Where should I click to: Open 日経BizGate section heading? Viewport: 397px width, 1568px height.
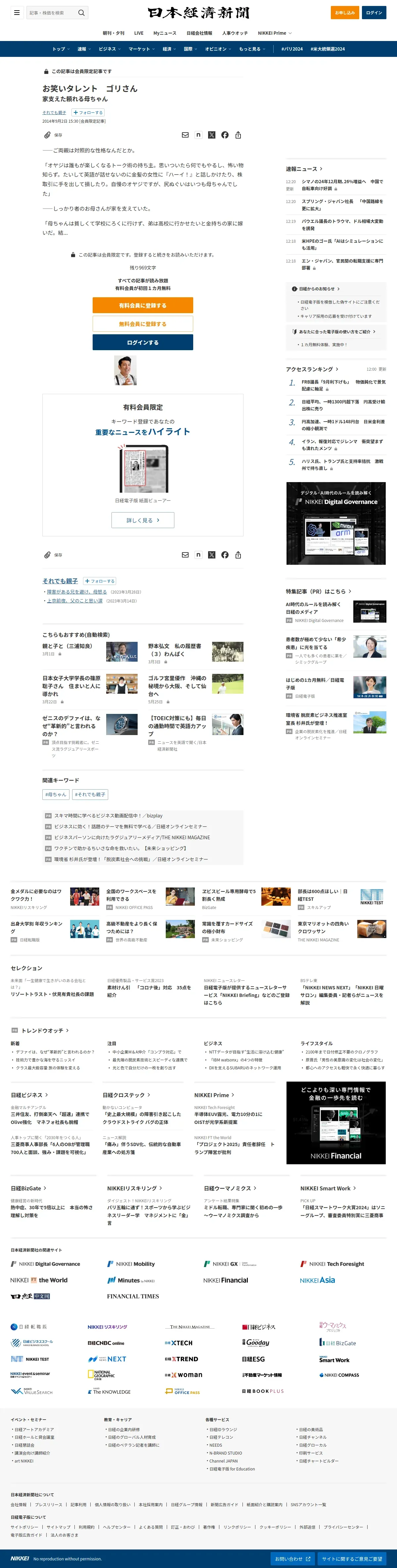tap(28, 1188)
